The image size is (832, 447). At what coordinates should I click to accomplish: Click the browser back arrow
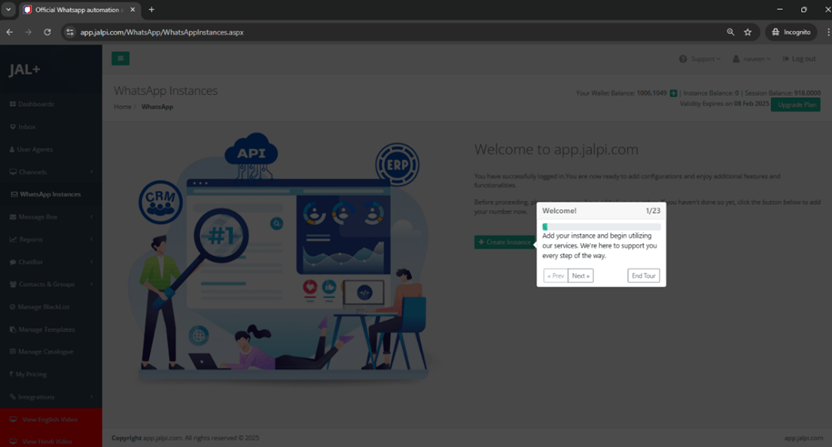point(10,32)
